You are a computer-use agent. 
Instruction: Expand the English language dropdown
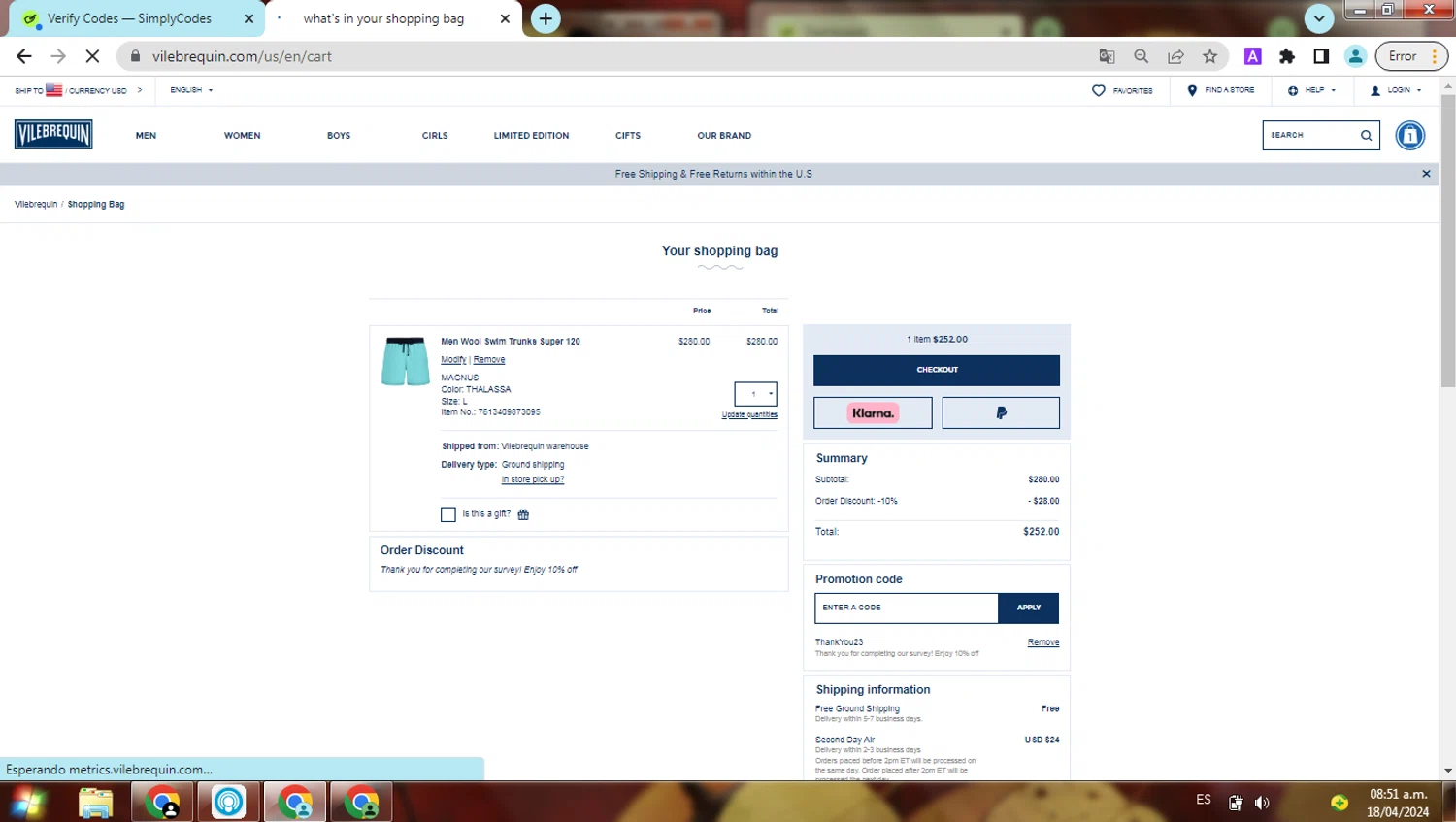click(x=191, y=90)
